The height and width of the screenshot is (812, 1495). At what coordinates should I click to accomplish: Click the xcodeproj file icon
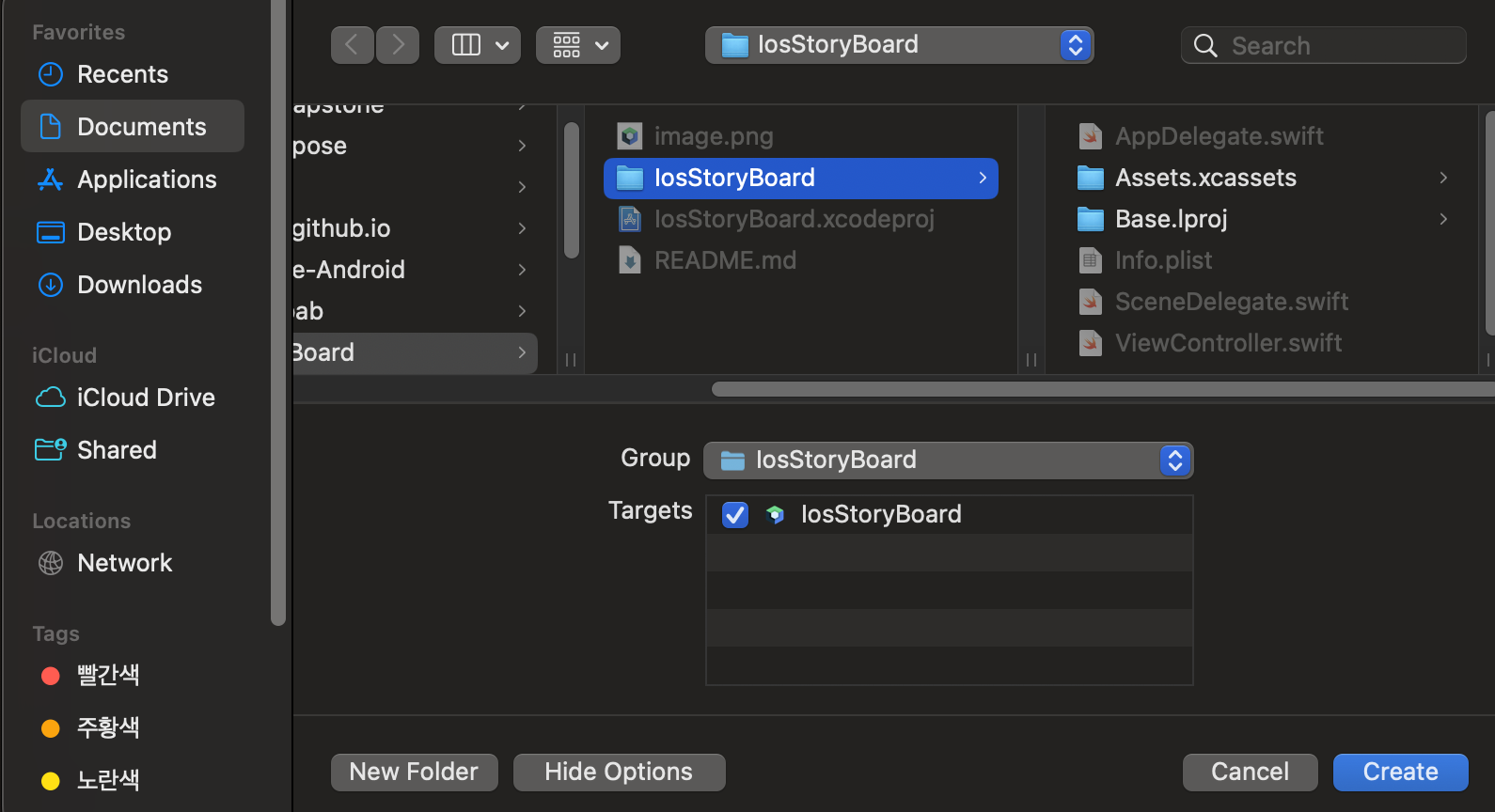(x=630, y=219)
